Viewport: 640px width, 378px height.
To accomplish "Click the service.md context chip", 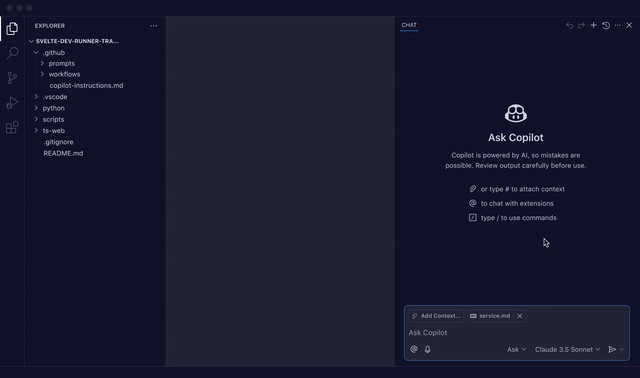I will pos(490,316).
